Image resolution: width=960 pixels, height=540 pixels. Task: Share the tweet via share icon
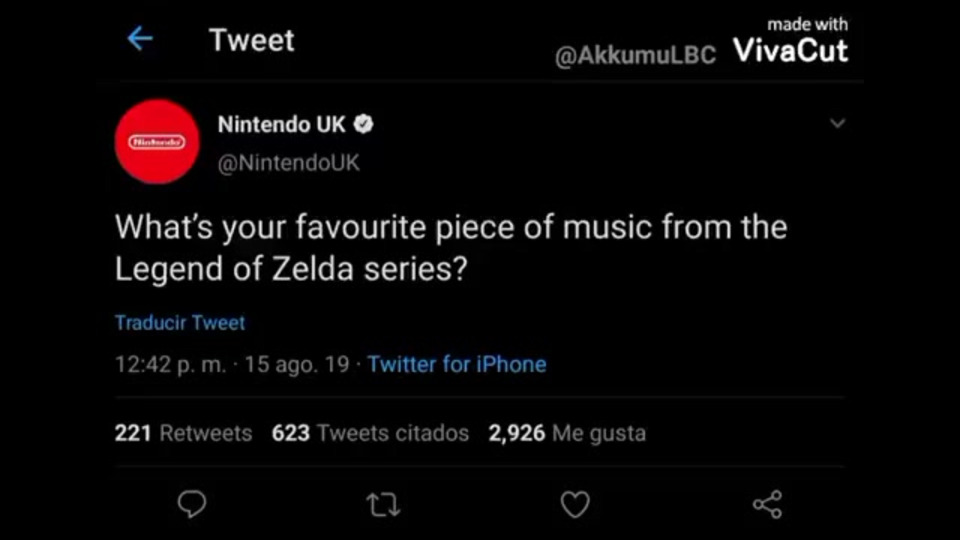coord(767,505)
